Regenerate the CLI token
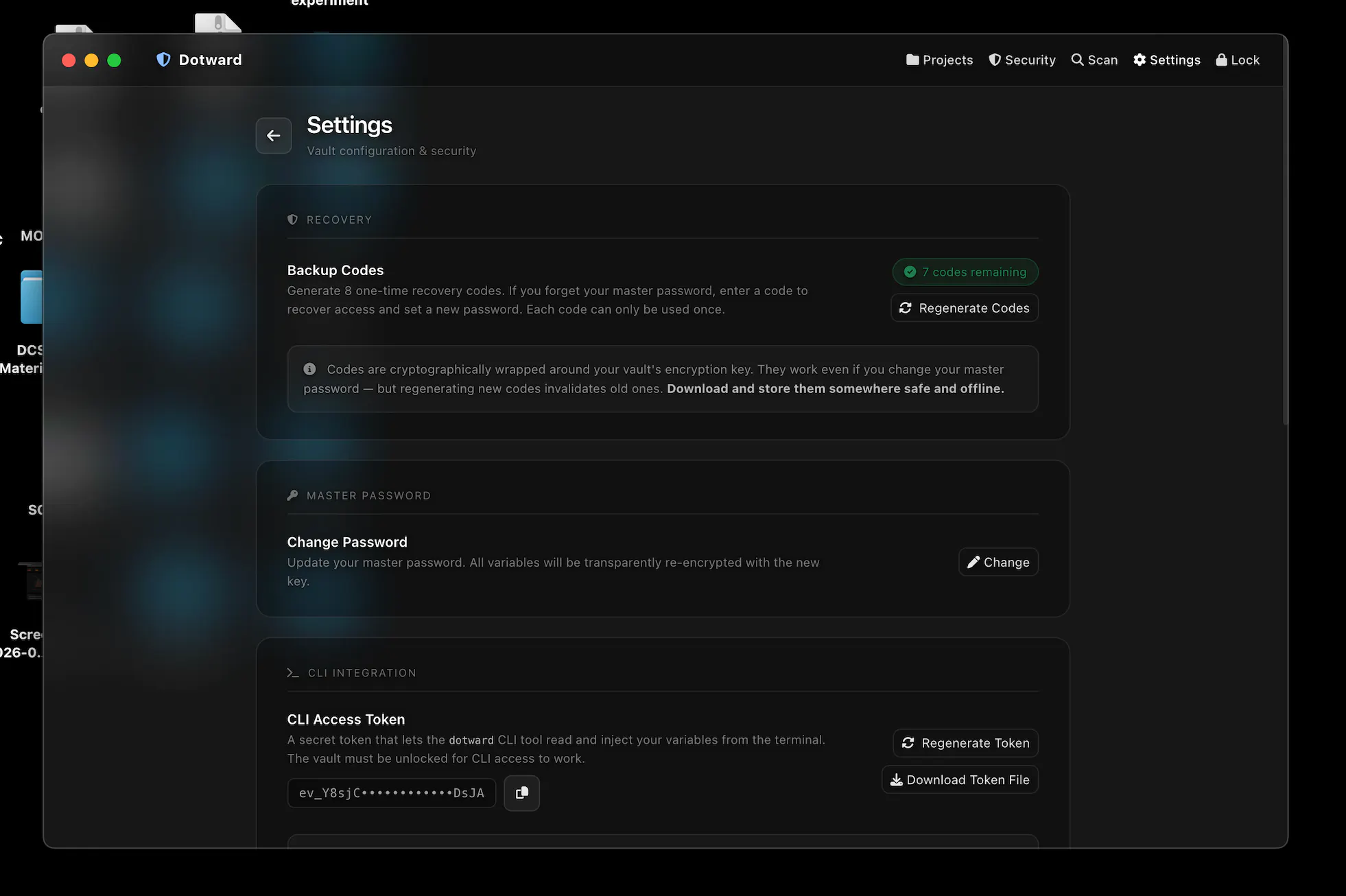This screenshot has height=896, width=1346. [966, 743]
